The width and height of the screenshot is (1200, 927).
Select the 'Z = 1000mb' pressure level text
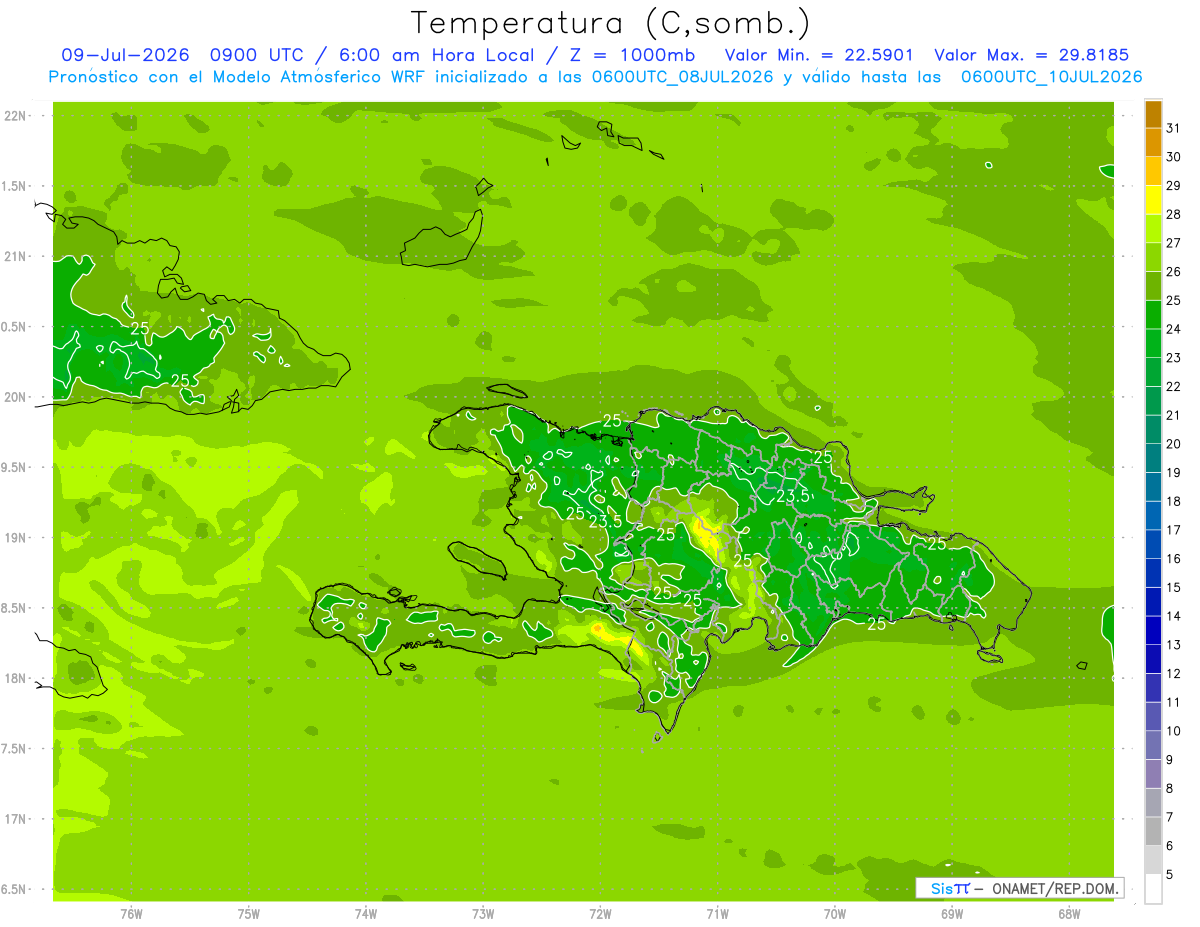[x=631, y=55]
